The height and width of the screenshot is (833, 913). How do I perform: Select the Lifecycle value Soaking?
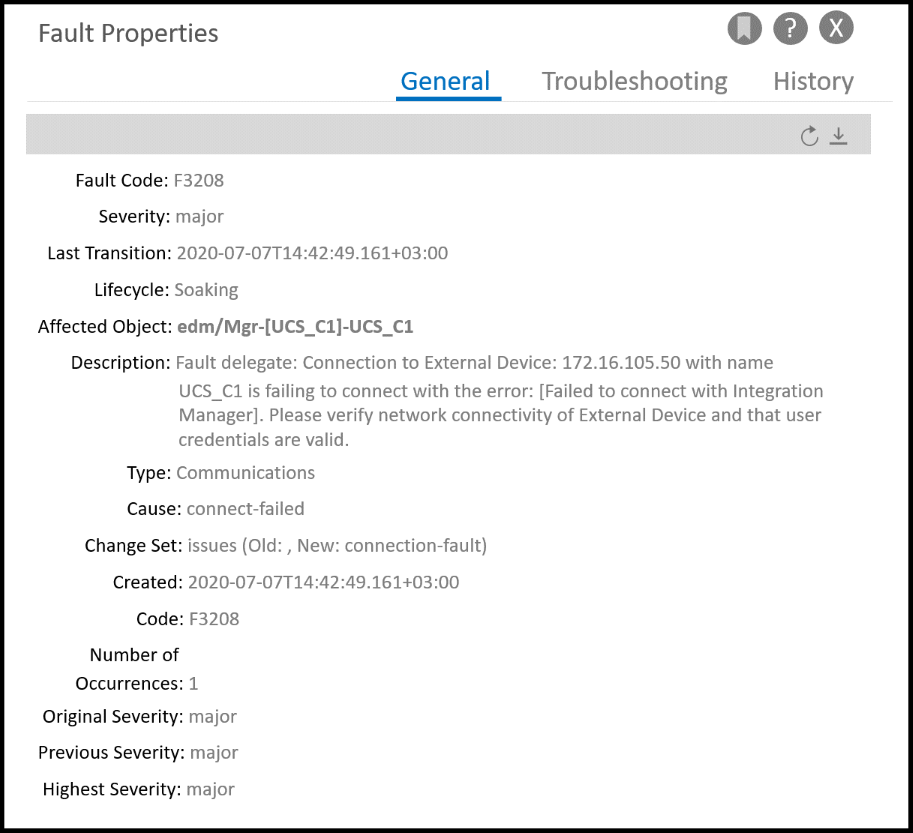[206, 290]
